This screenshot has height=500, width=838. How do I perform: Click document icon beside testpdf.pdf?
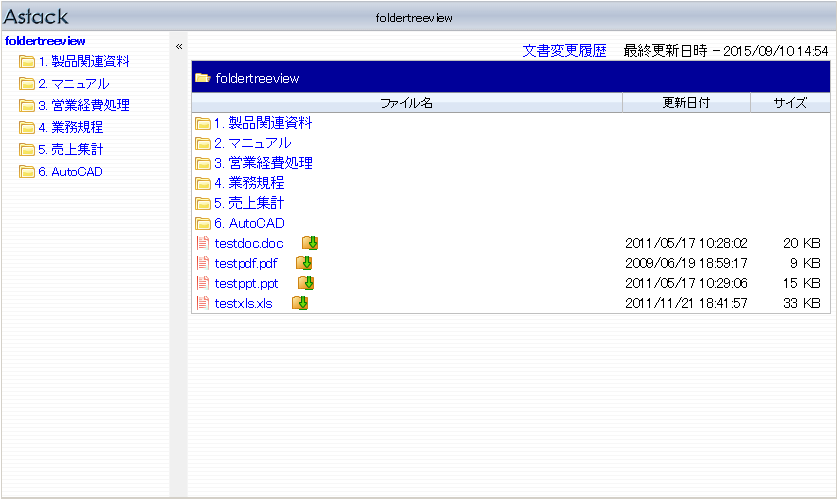[x=203, y=263]
